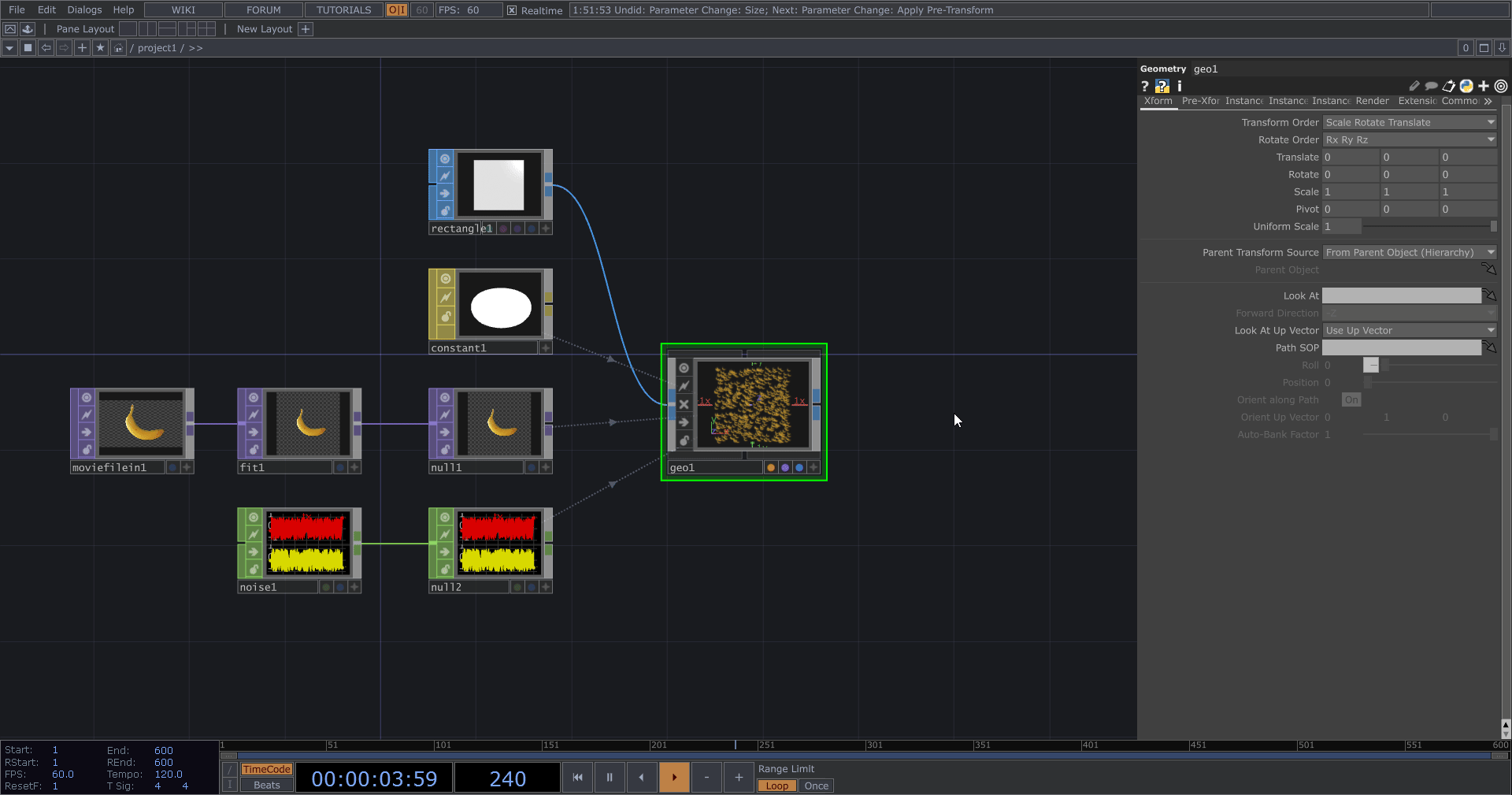Switch to the Render parameter tab

coord(1372,101)
